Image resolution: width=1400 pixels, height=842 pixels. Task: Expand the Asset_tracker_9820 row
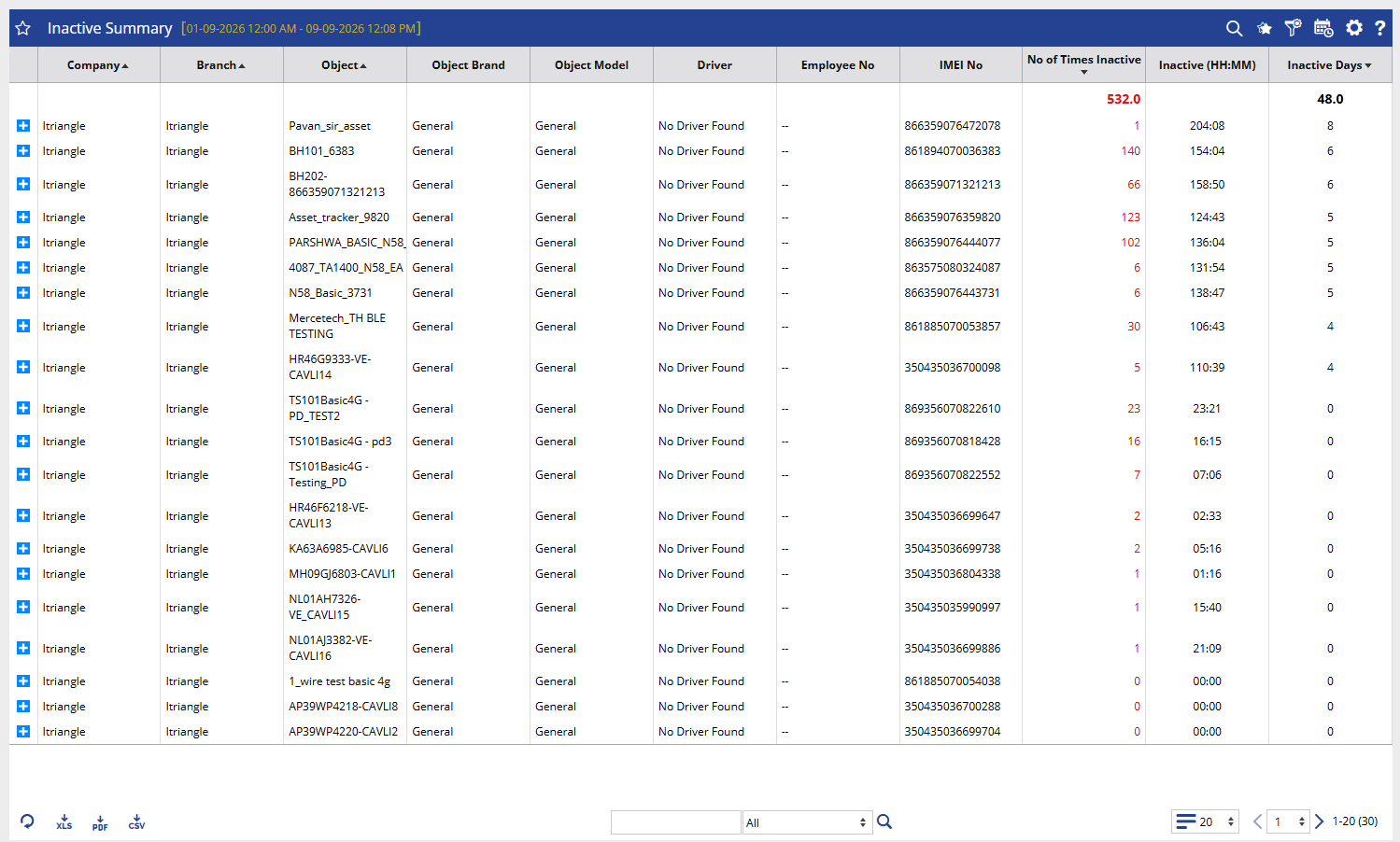coord(23,217)
